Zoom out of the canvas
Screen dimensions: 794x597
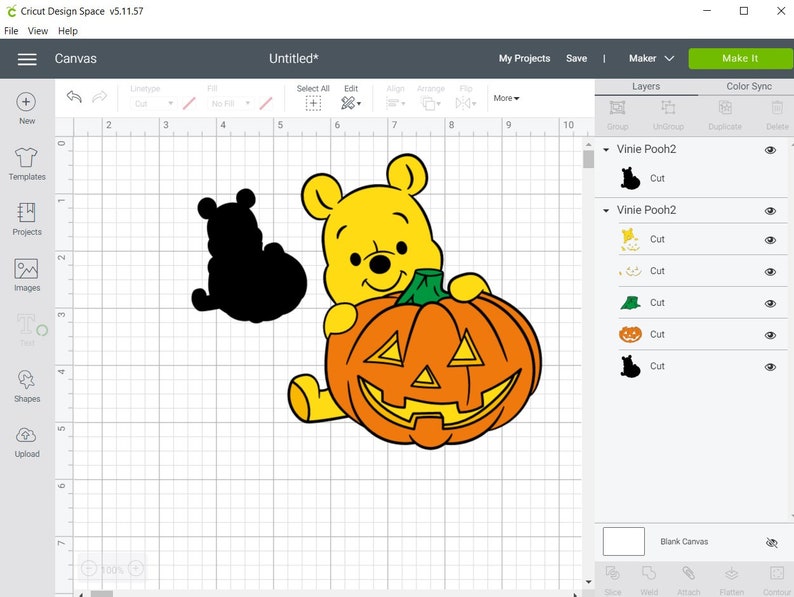89,569
